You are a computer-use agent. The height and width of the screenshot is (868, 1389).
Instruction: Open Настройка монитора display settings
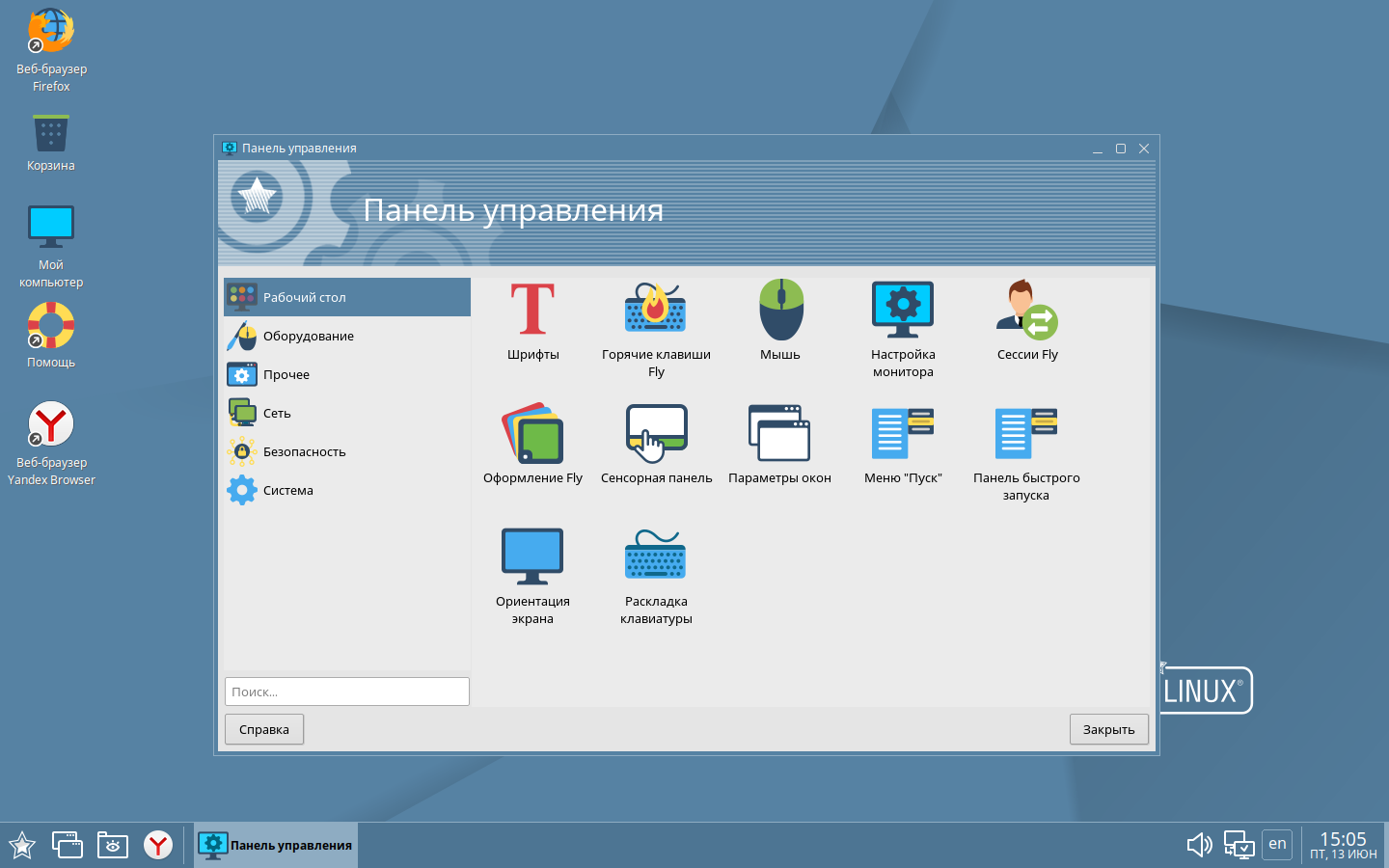coord(903,330)
